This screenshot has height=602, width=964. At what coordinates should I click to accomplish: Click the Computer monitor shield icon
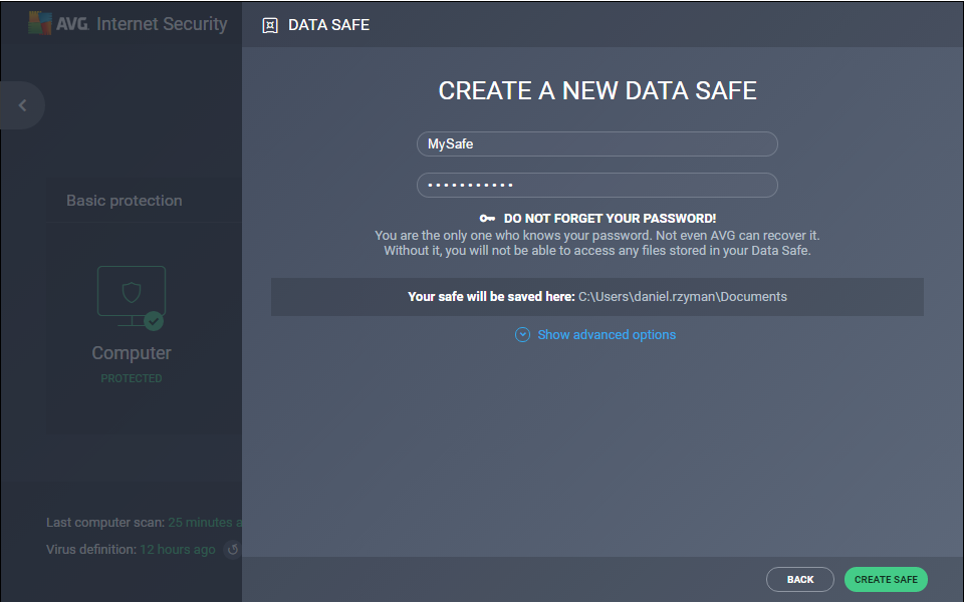[x=132, y=296]
